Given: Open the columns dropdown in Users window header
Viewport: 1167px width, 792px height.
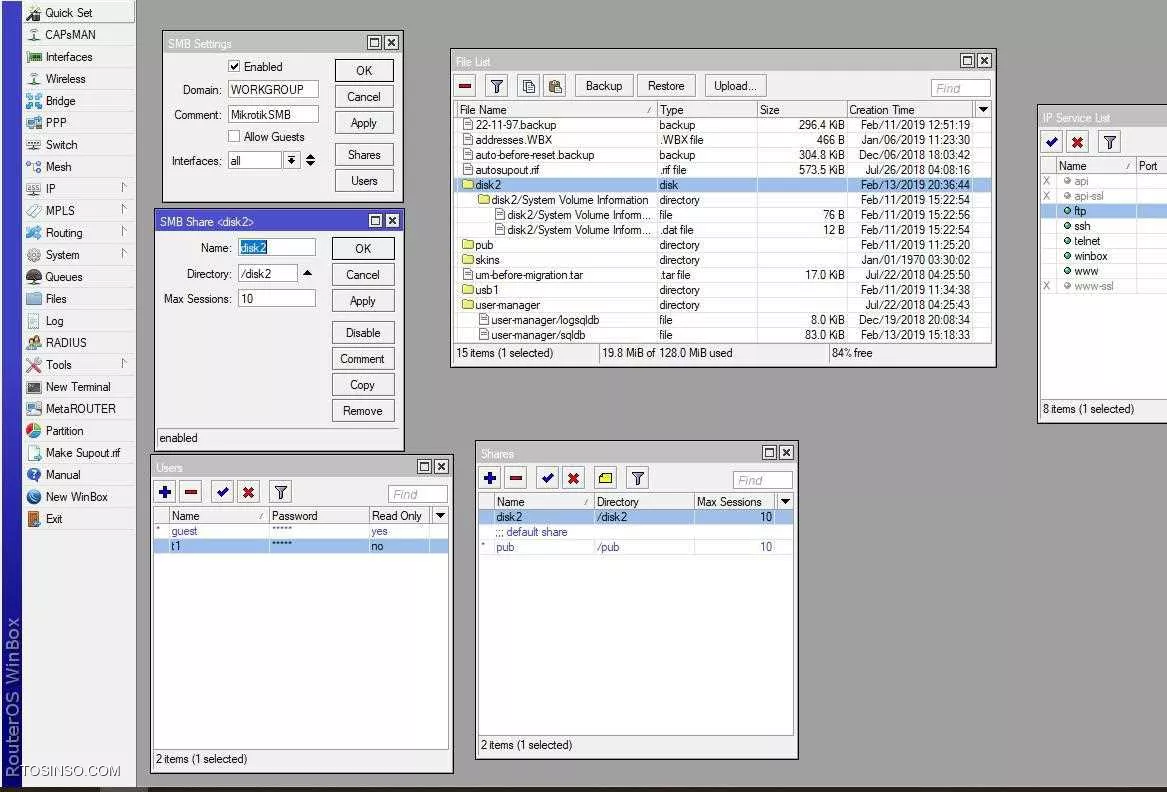Looking at the screenshot, I should [x=441, y=515].
